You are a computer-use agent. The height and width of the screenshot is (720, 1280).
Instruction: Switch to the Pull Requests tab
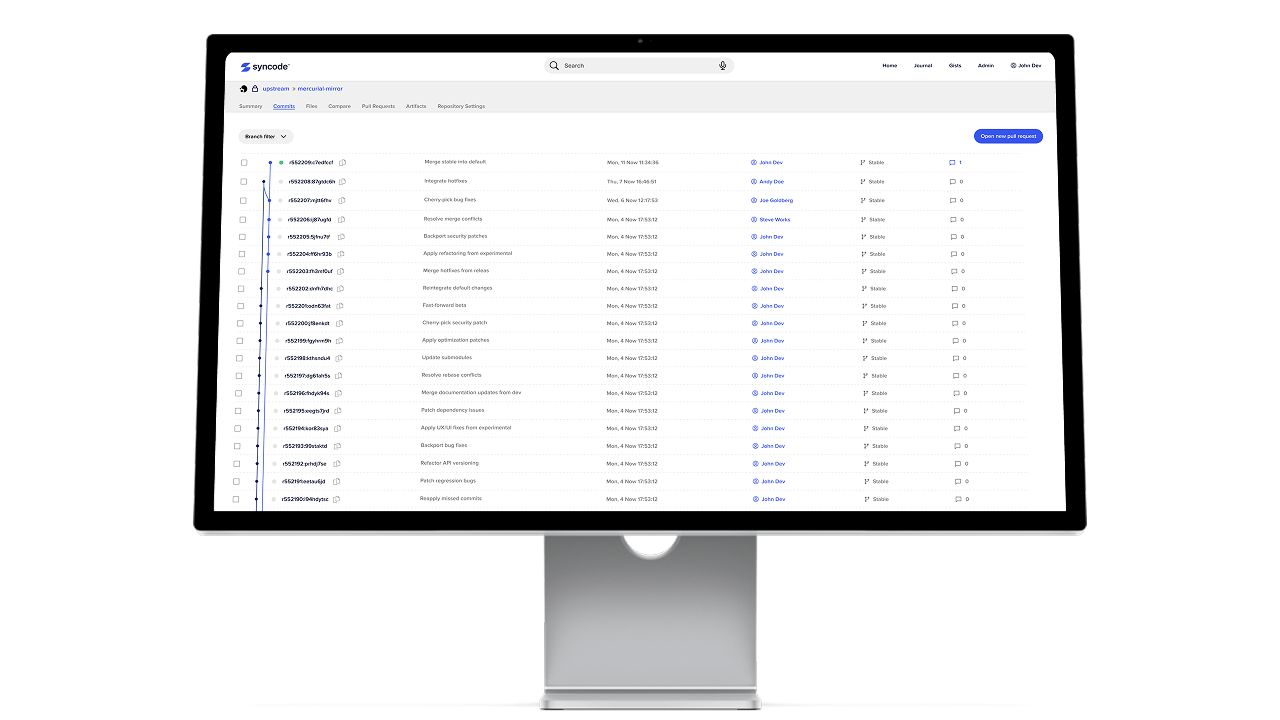[x=377, y=105]
